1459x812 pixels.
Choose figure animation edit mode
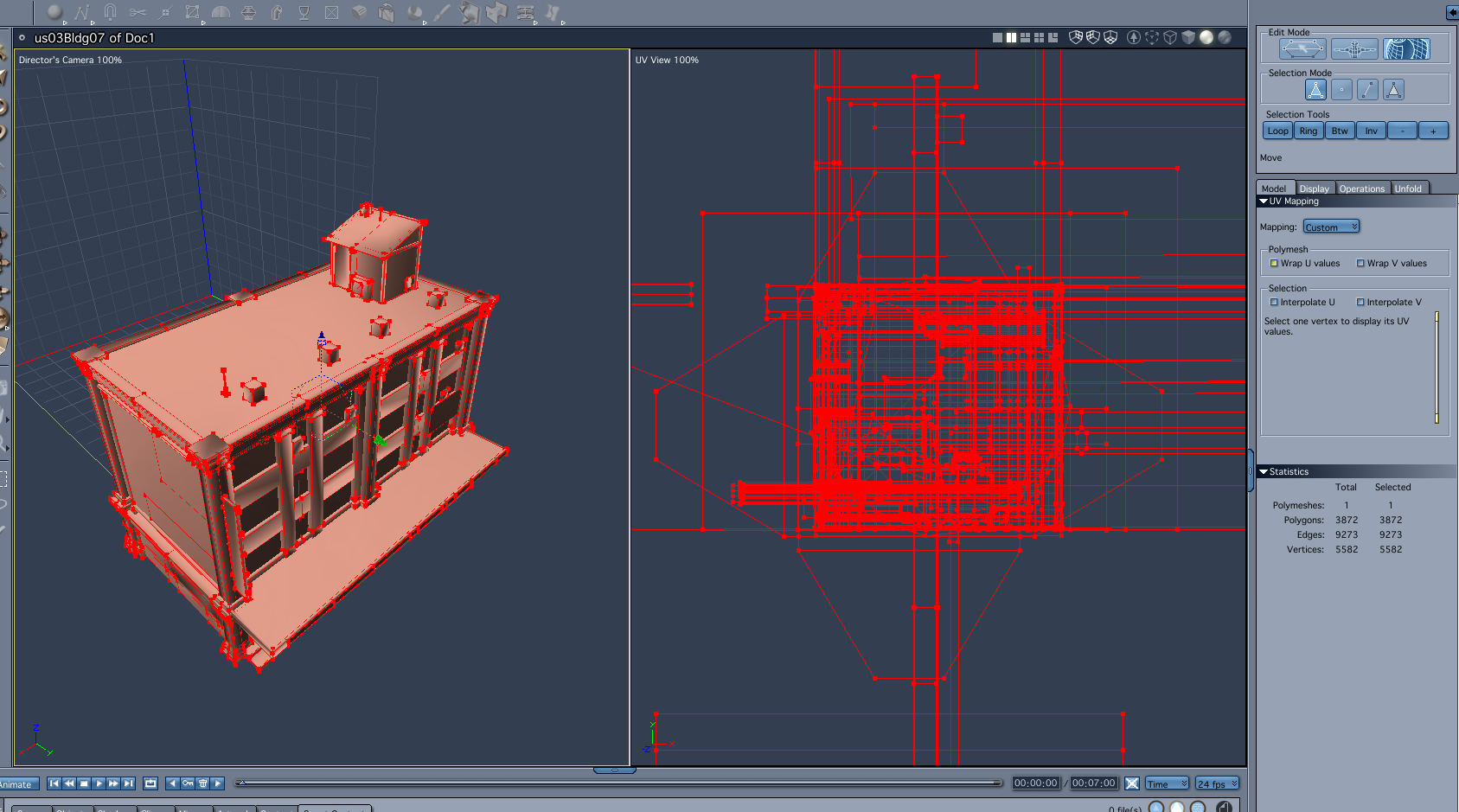[x=1354, y=49]
